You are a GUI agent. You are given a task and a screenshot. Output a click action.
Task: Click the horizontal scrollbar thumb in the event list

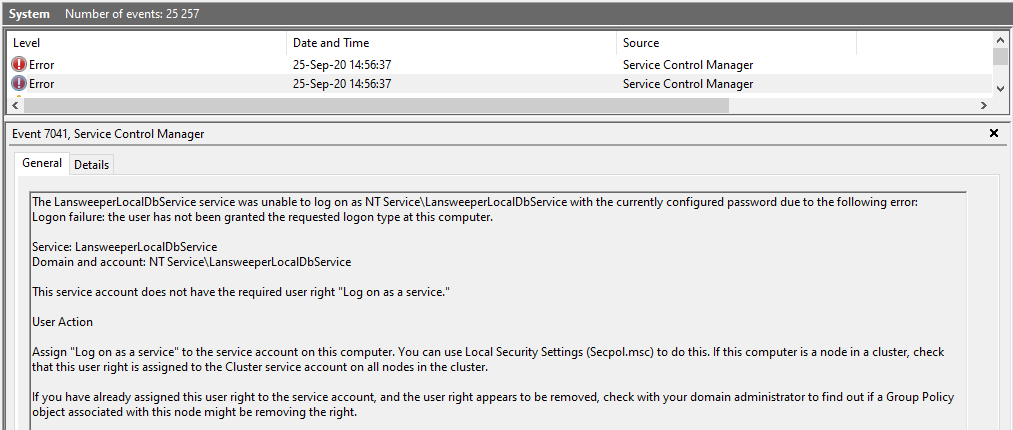(375, 105)
